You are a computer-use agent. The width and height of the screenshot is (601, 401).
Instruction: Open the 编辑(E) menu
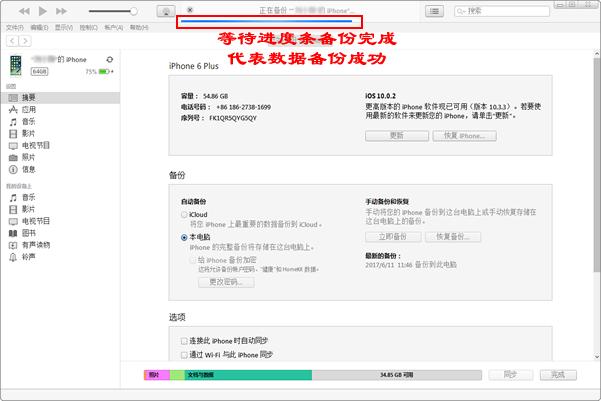pos(39,27)
